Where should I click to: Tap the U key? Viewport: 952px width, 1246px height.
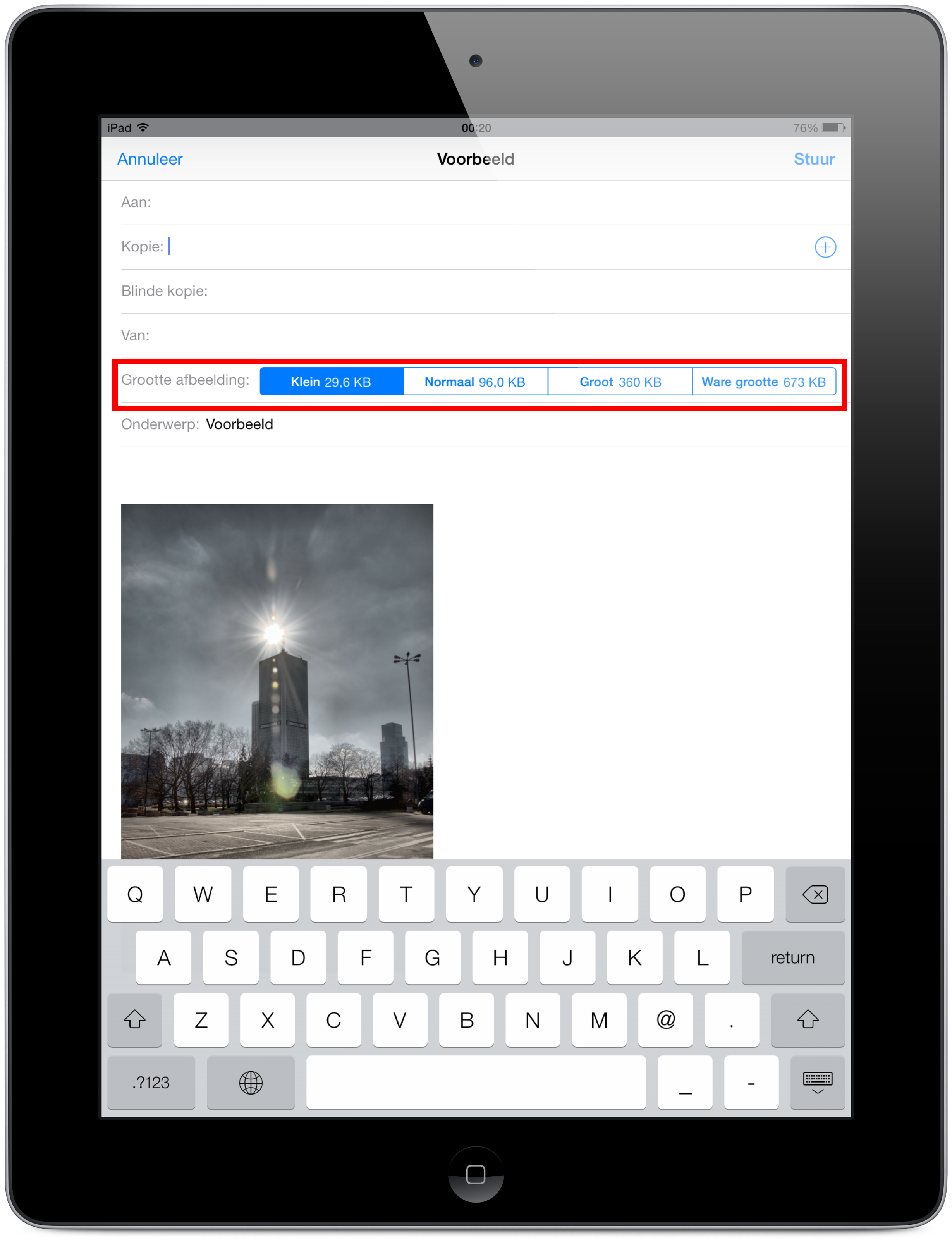point(542,894)
